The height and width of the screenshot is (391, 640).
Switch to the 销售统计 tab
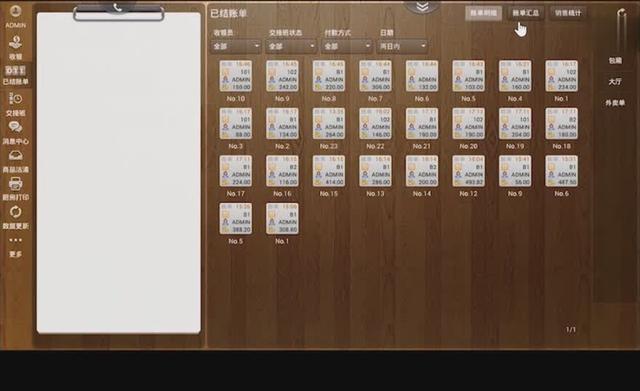coord(568,13)
